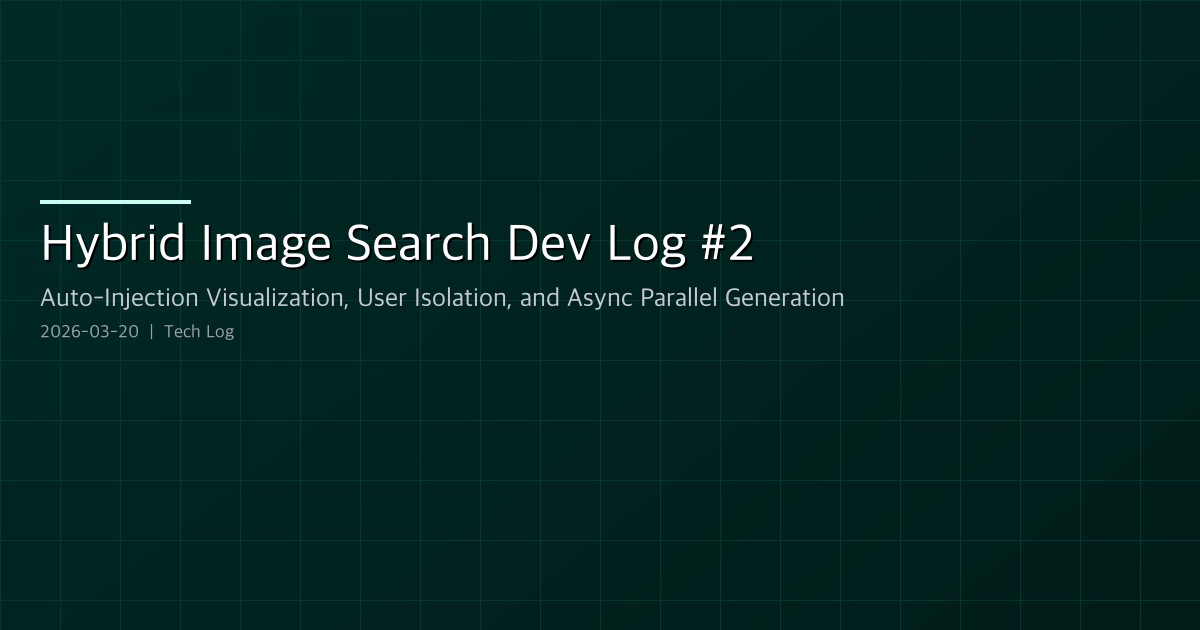Viewport: 1200px width, 630px height.
Task: Click the dark grid background above the title
Action: (600, 100)
